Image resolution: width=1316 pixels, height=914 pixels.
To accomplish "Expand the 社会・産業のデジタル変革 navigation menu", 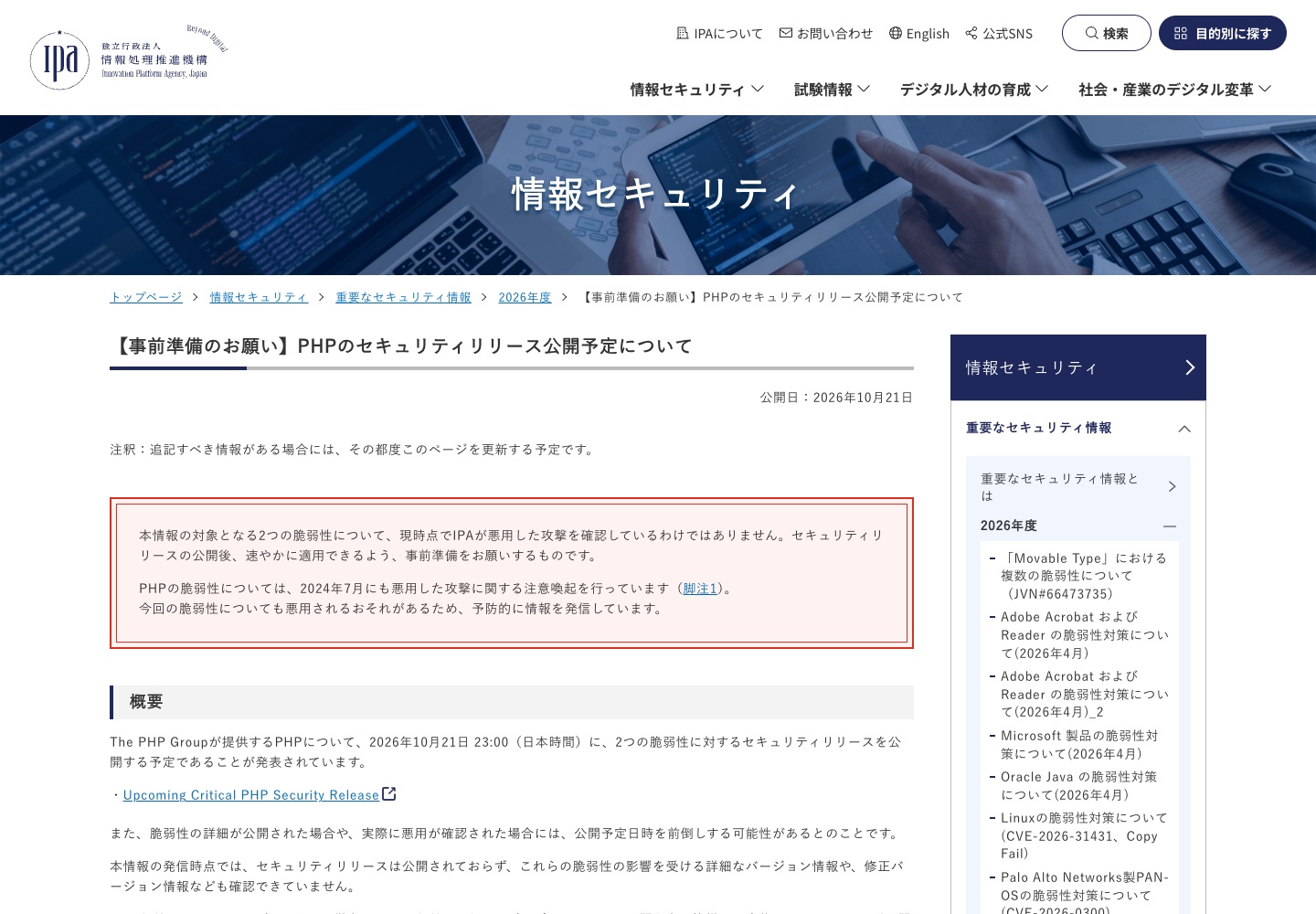I will [x=1175, y=89].
